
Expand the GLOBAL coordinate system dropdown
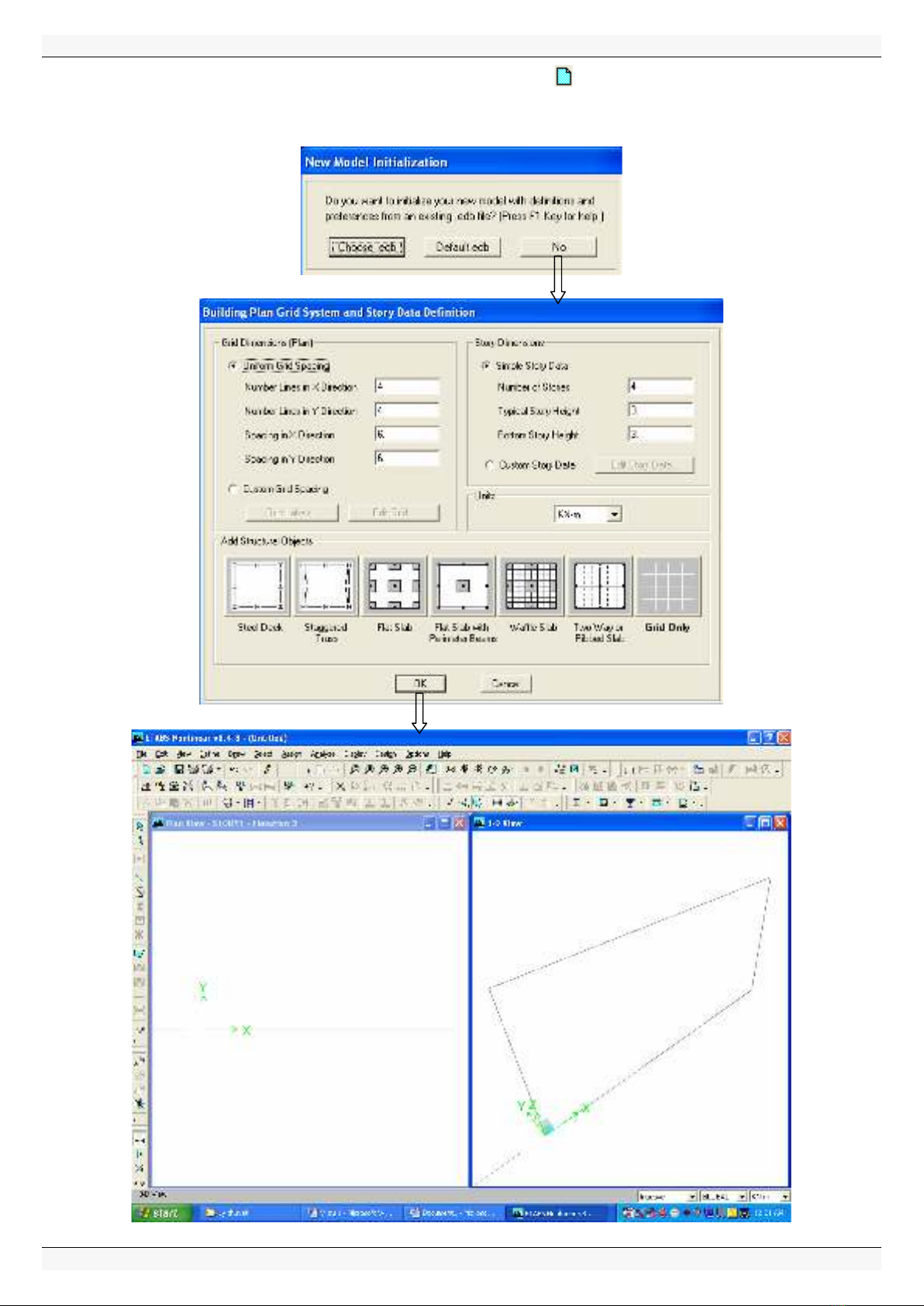pyautogui.click(x=741, y=1197)
